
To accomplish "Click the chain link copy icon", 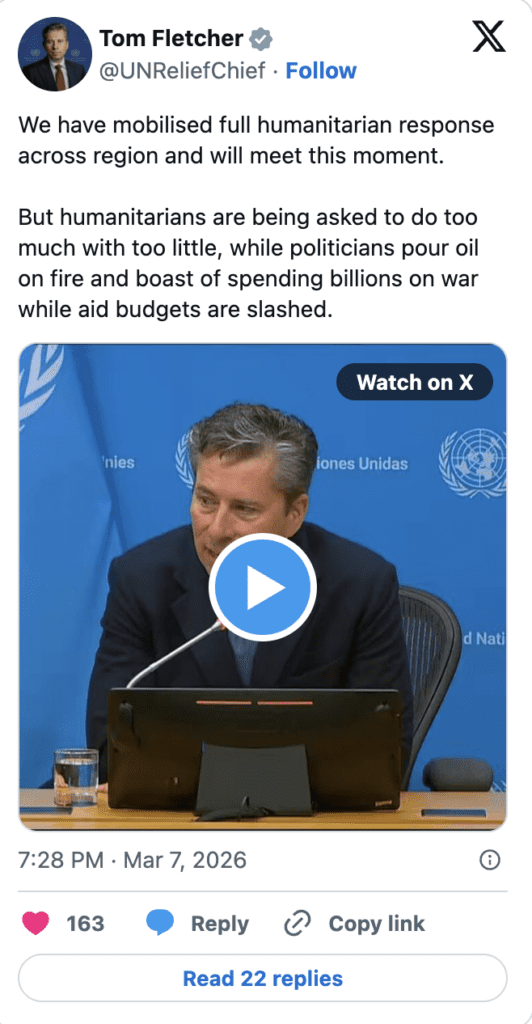I will click(297, 923).
